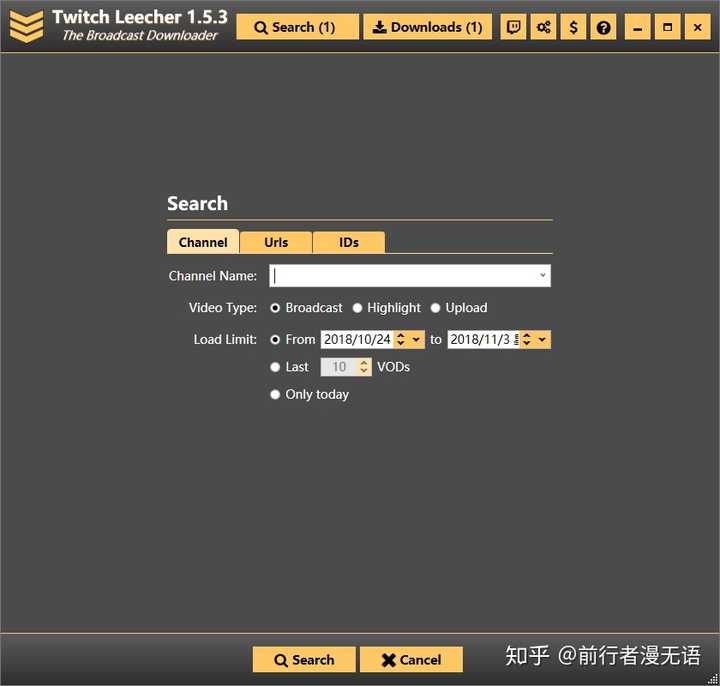
Task: Open the Search (1) view in top bar
Action: (x=297, y=27)
